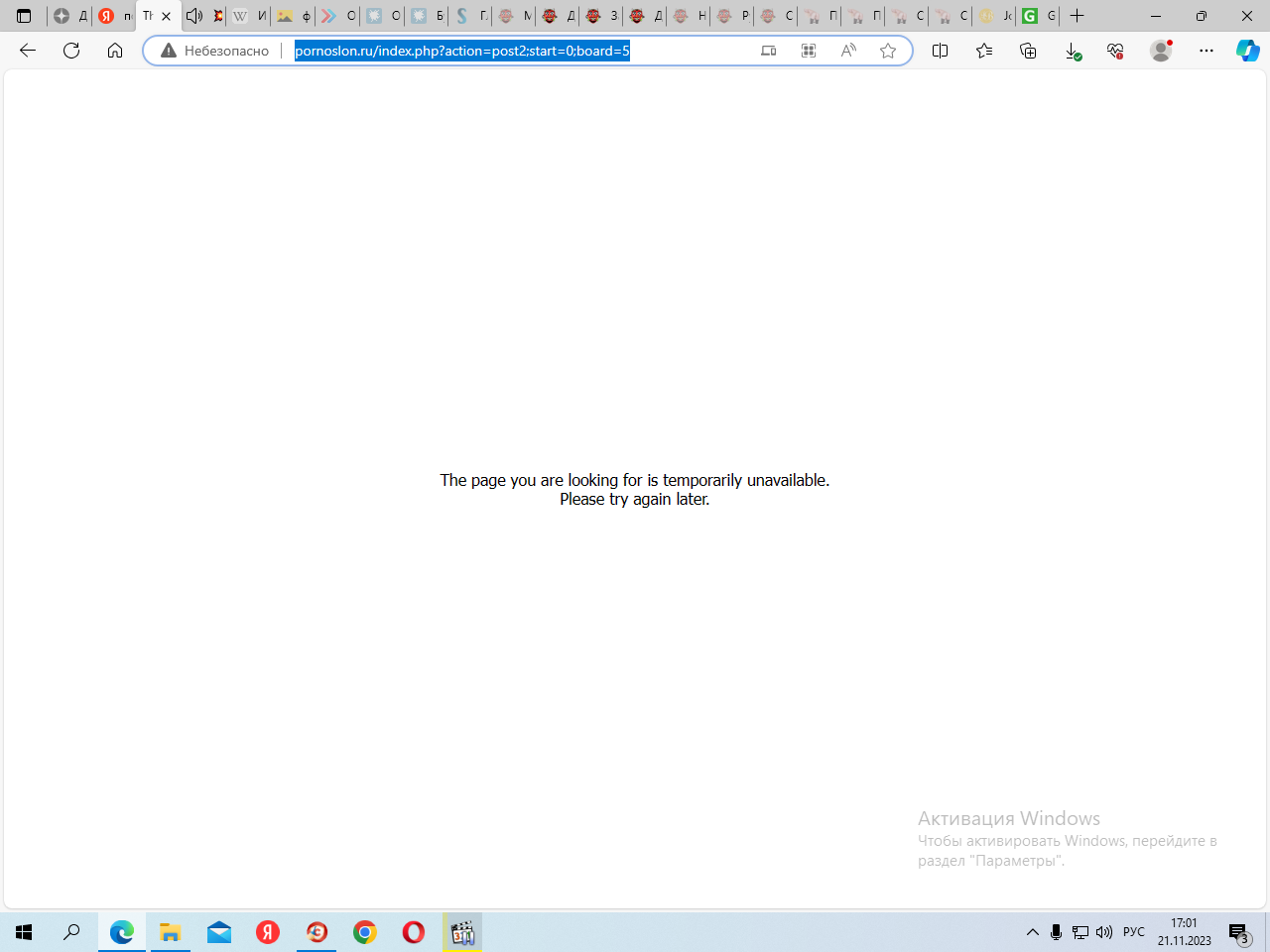Launch Opera browser from taskbar
This screenshot has width=1270, height=952.
tap(414, 932)
